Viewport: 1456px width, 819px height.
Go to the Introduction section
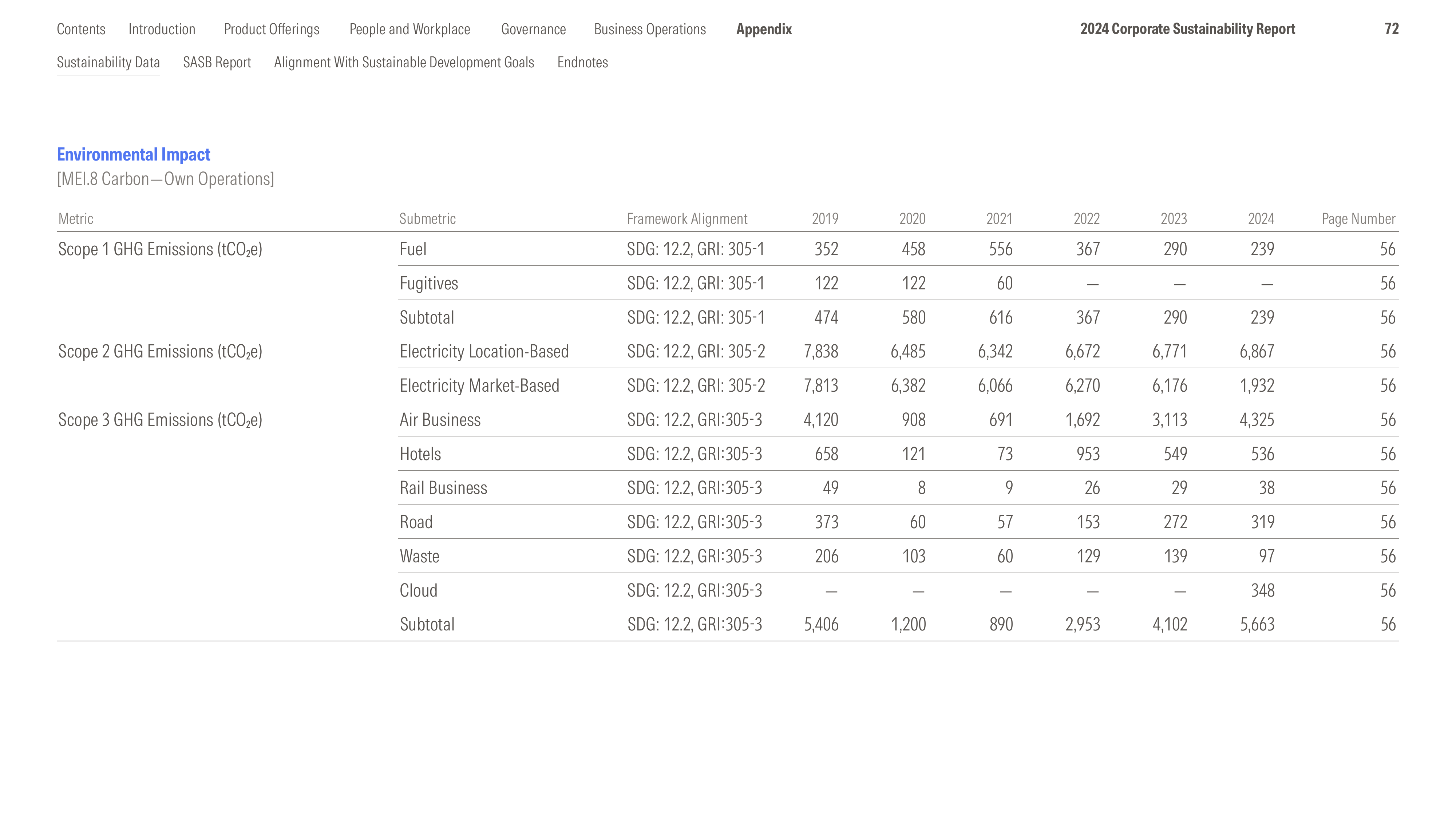pyautogui.click(x=162, y=29)
